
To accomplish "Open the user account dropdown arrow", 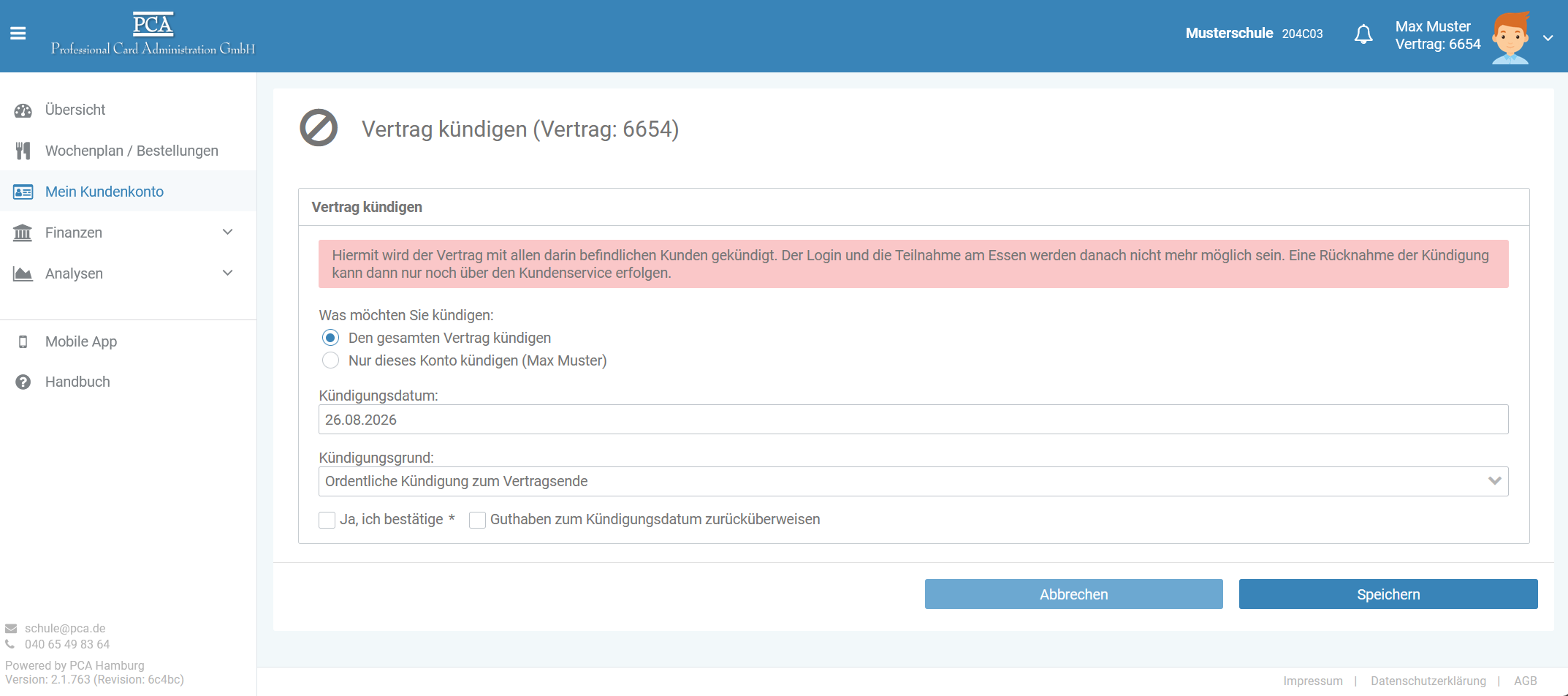I will coord(1548,38).
